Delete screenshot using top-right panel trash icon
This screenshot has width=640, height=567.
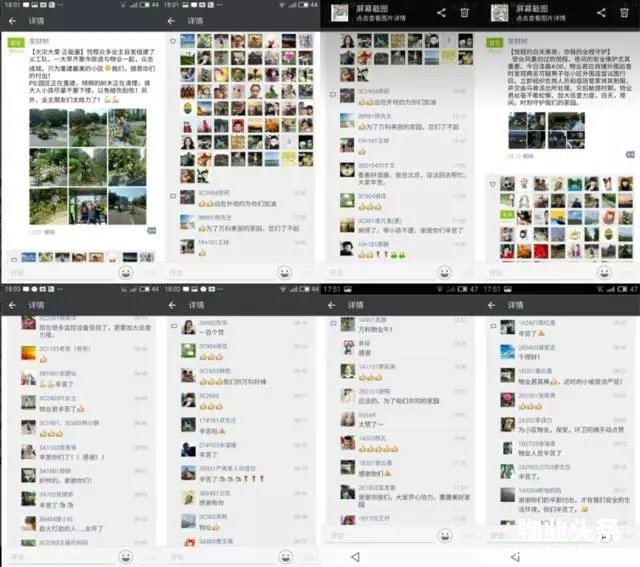click(626, 13)
